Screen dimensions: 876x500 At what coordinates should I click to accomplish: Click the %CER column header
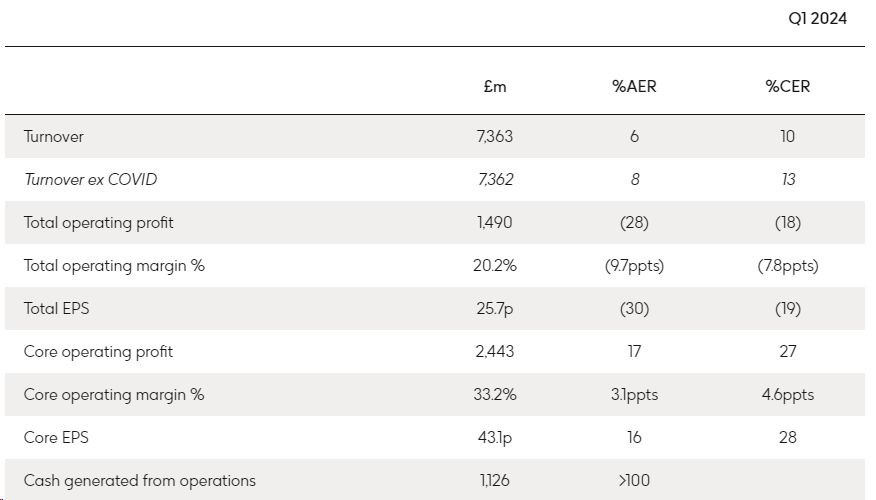tap(787, 86)
